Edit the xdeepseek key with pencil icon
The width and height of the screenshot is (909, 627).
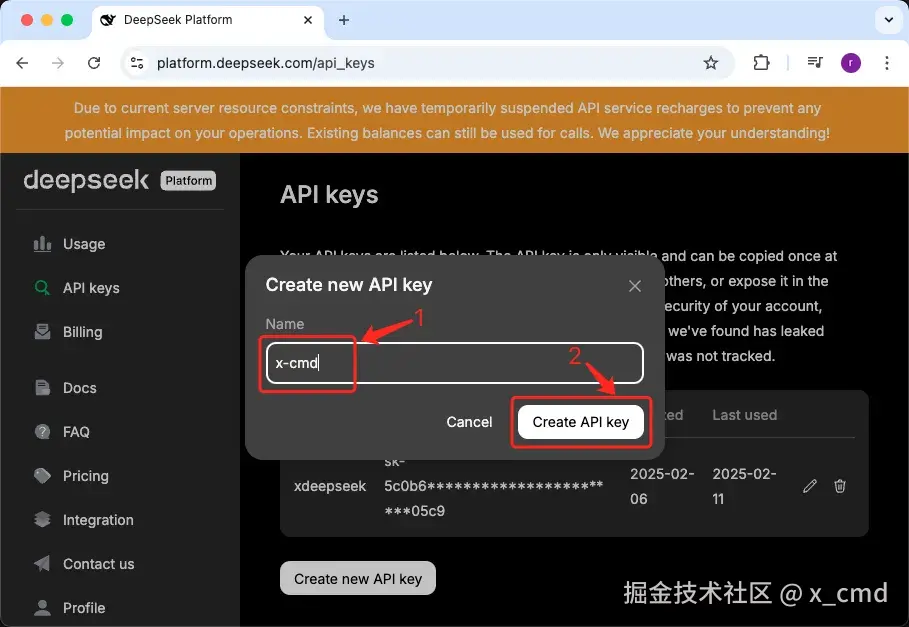(810, 486)
